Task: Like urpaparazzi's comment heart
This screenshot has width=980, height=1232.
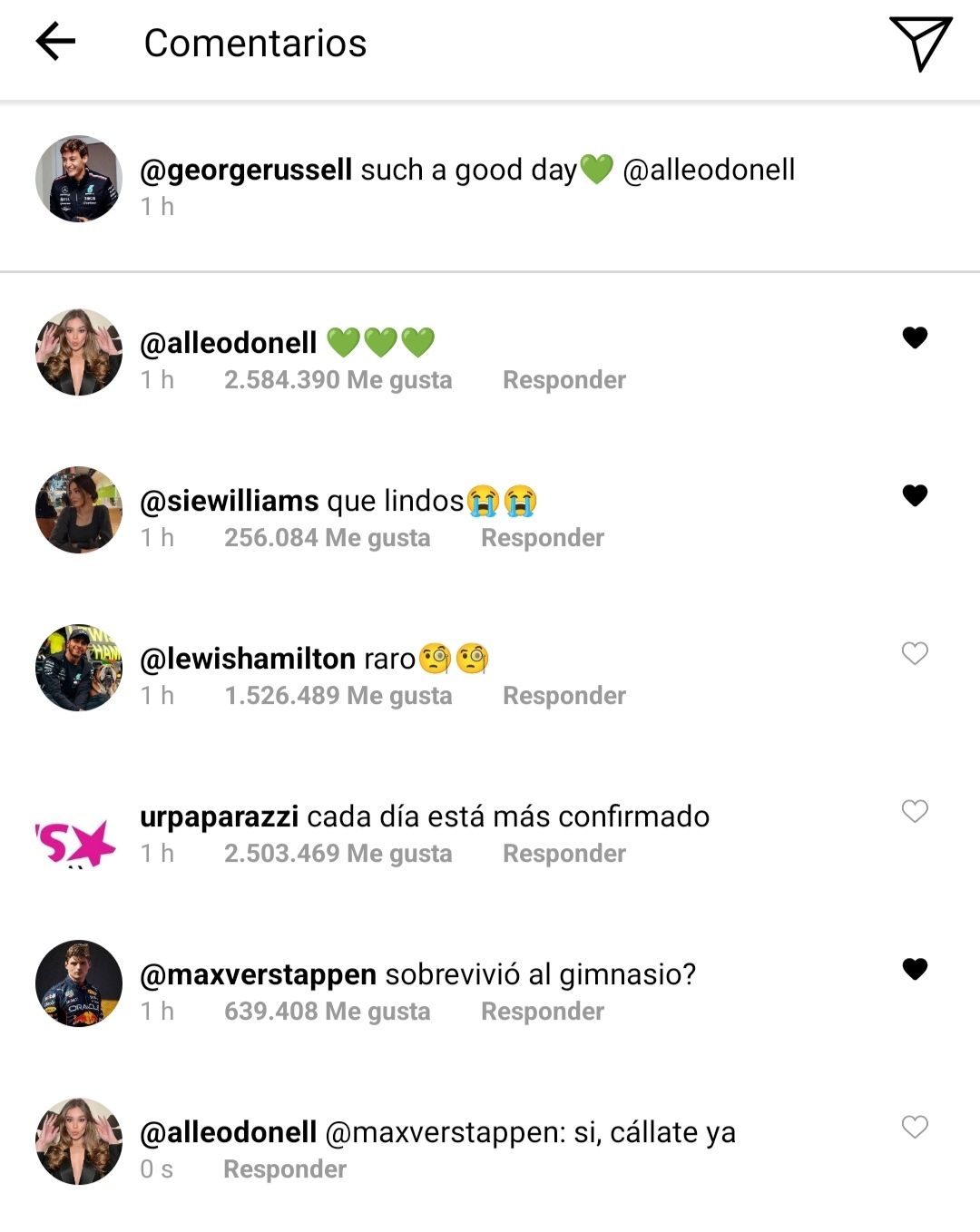Action: tap(915, 811)
